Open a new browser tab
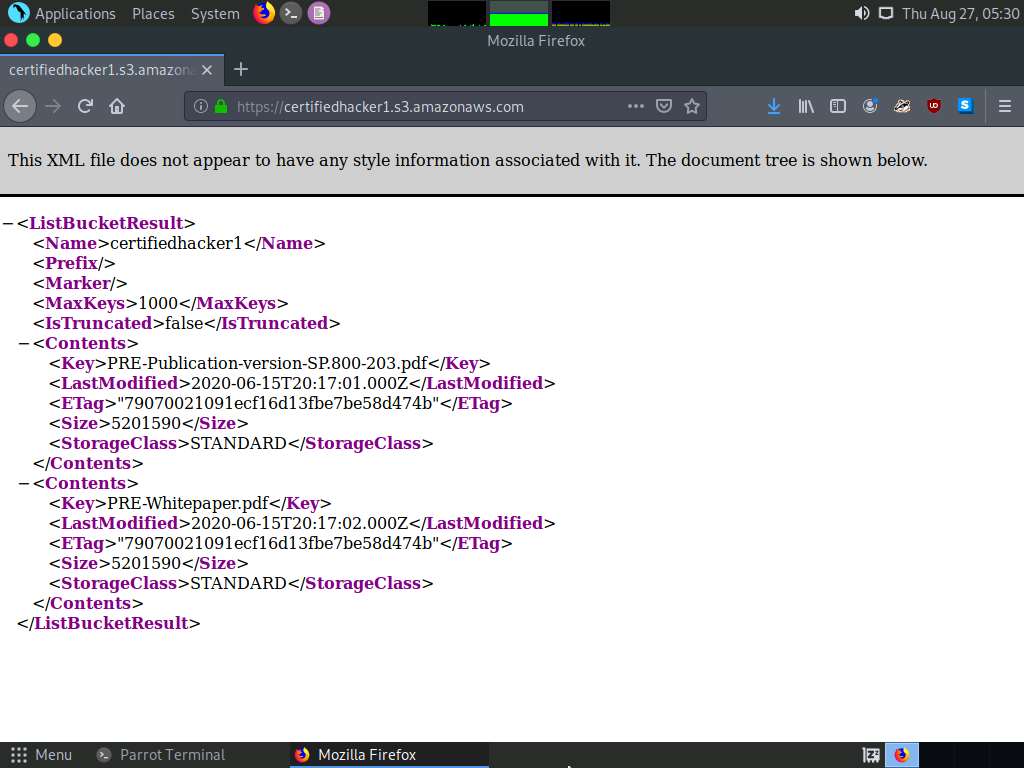Viewport: 1024px width, 768px height. pos(240,70)
